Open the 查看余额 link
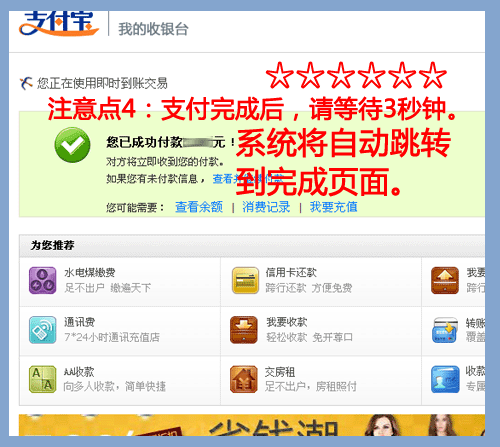The width and height of the screenshot is (500, 447). [x=199, y=207]
